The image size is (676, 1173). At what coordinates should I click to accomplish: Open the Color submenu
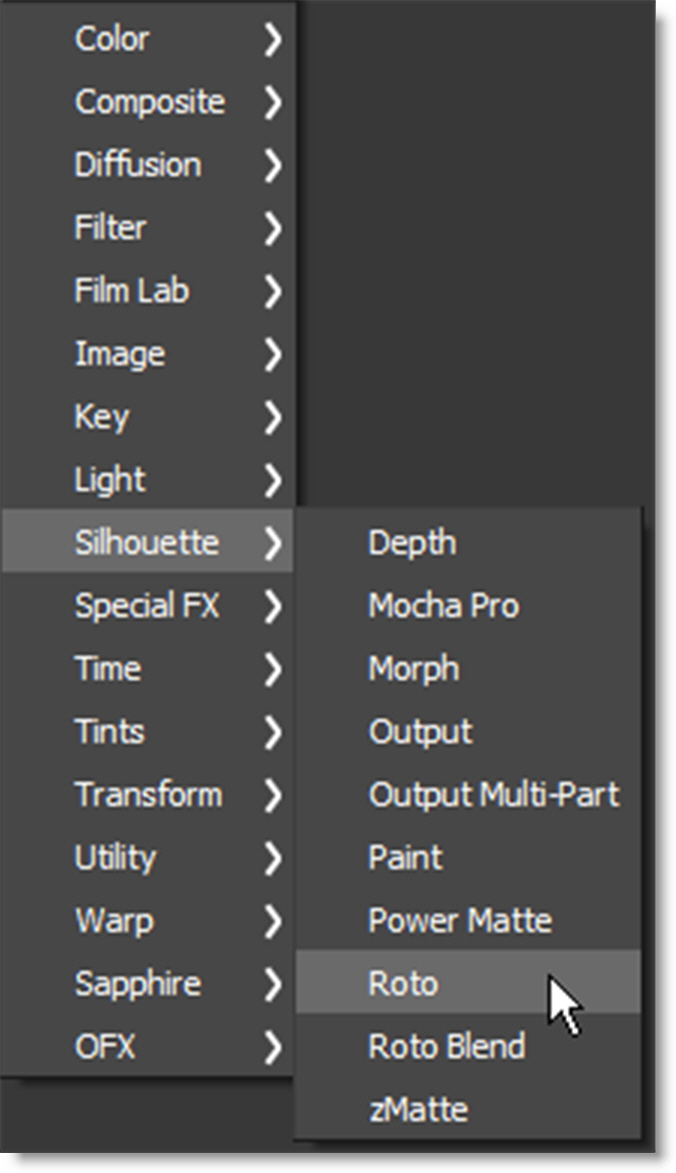point(112,40)
